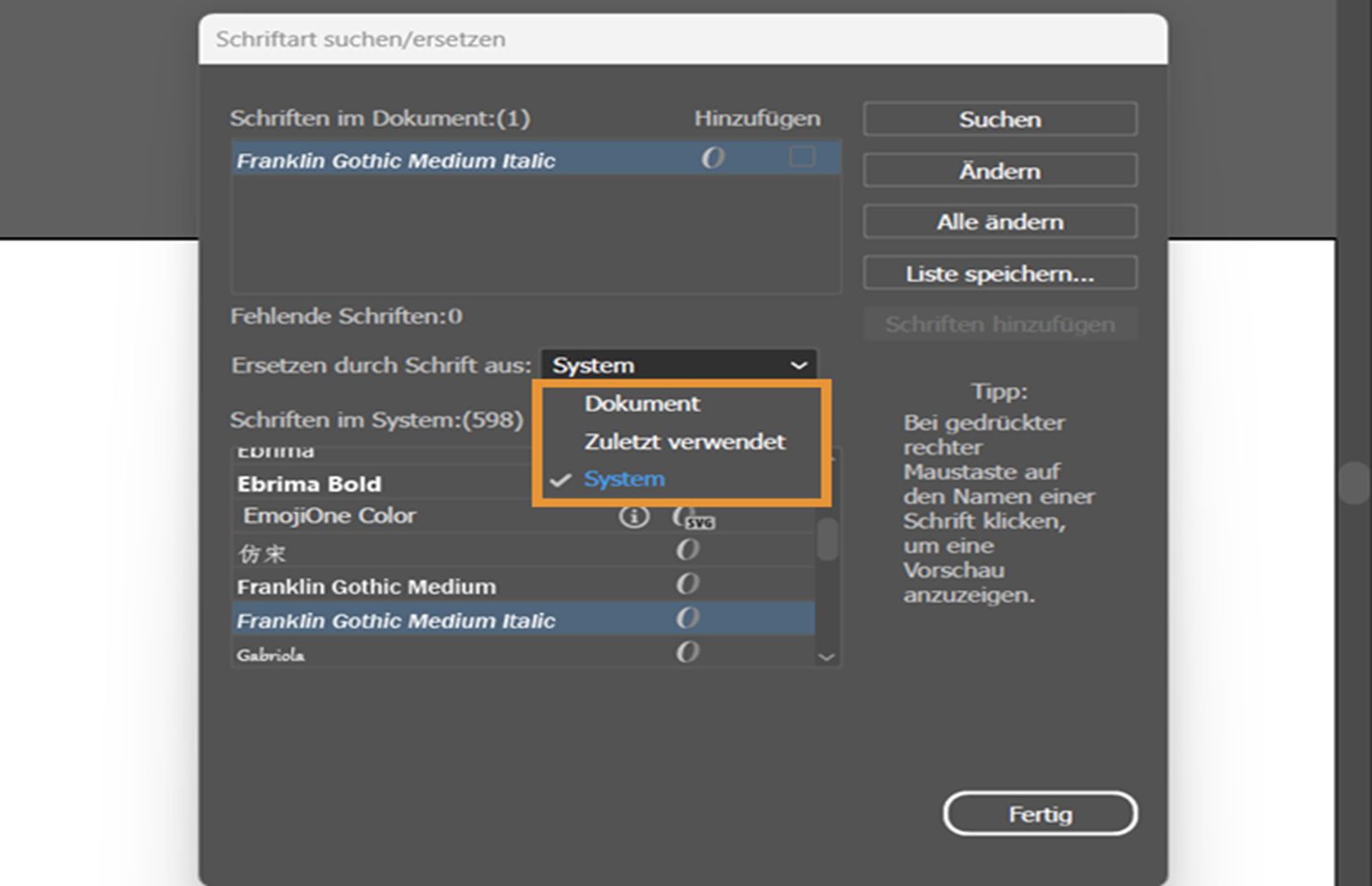1372x886 pixels.
Task: Open Liste speichern... to save the font list
Action: [999, 273]
